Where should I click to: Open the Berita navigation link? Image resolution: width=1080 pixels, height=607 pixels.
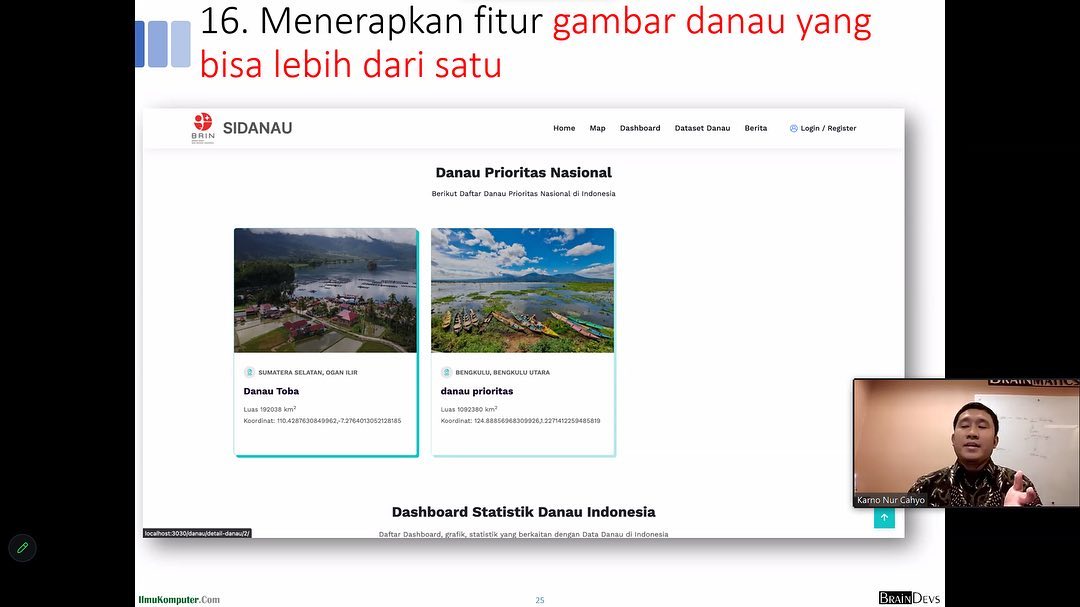[756, 129]
